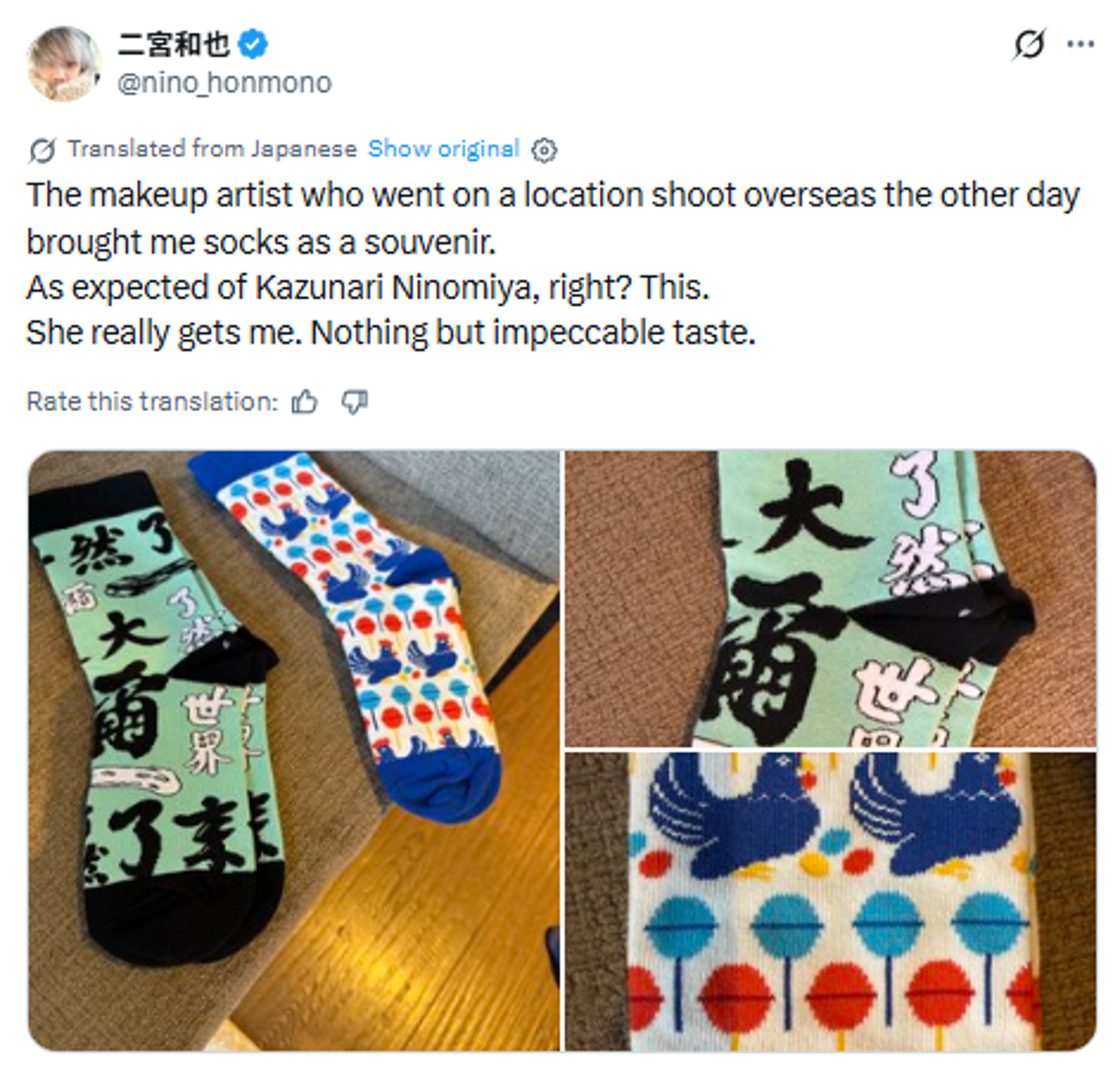Open the @nino_honmono handle
This screenshot has width=1120, height=1082.
pyautogui.click(x=225, y=83)
